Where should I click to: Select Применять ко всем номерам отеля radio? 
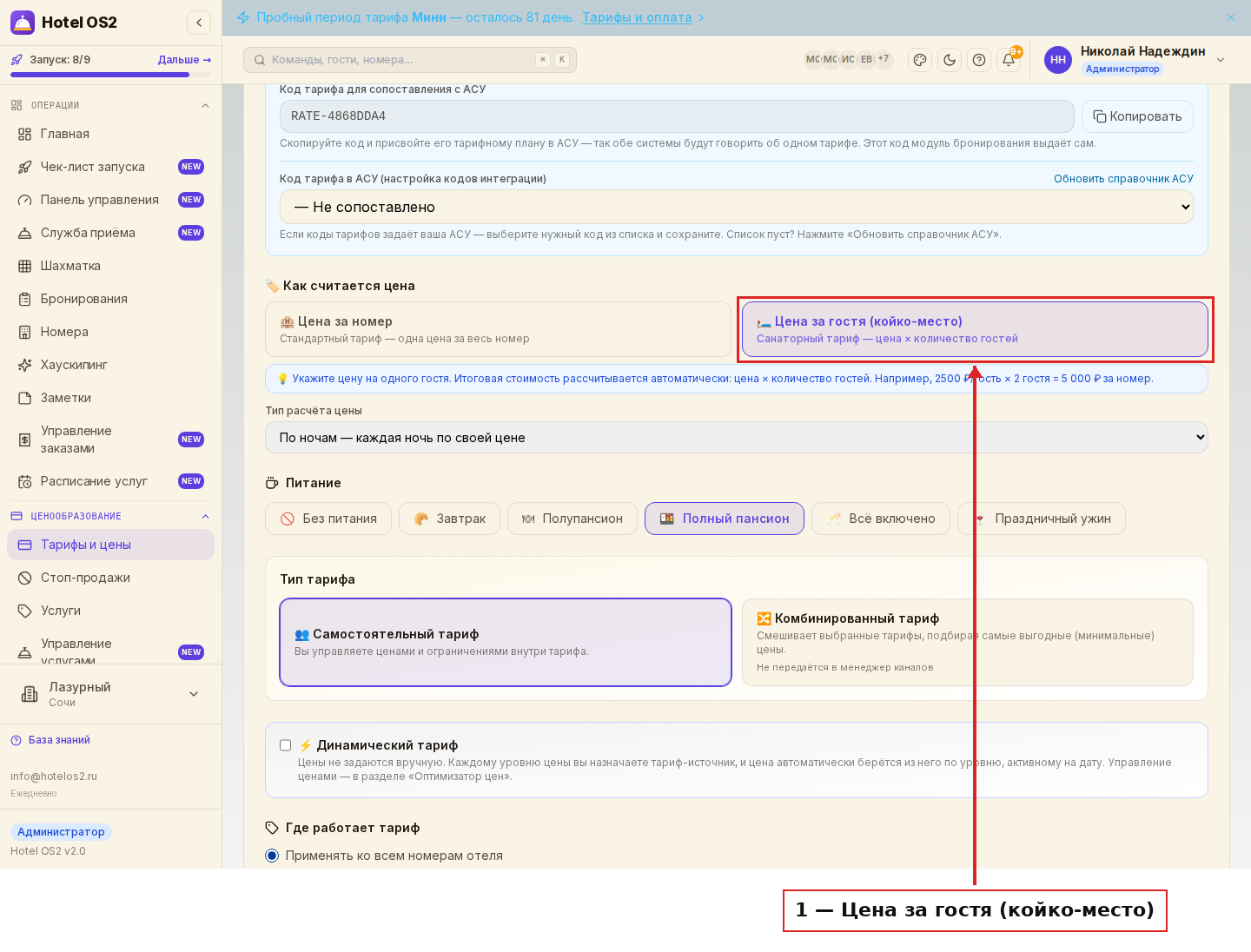point(272,856)
